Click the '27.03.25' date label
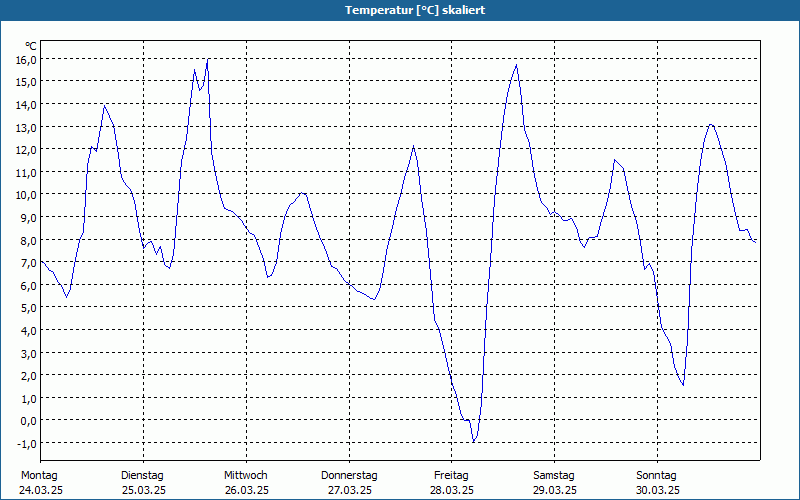Screen dimensions: 800x500 pyautogui.click(x=349, y=490)
